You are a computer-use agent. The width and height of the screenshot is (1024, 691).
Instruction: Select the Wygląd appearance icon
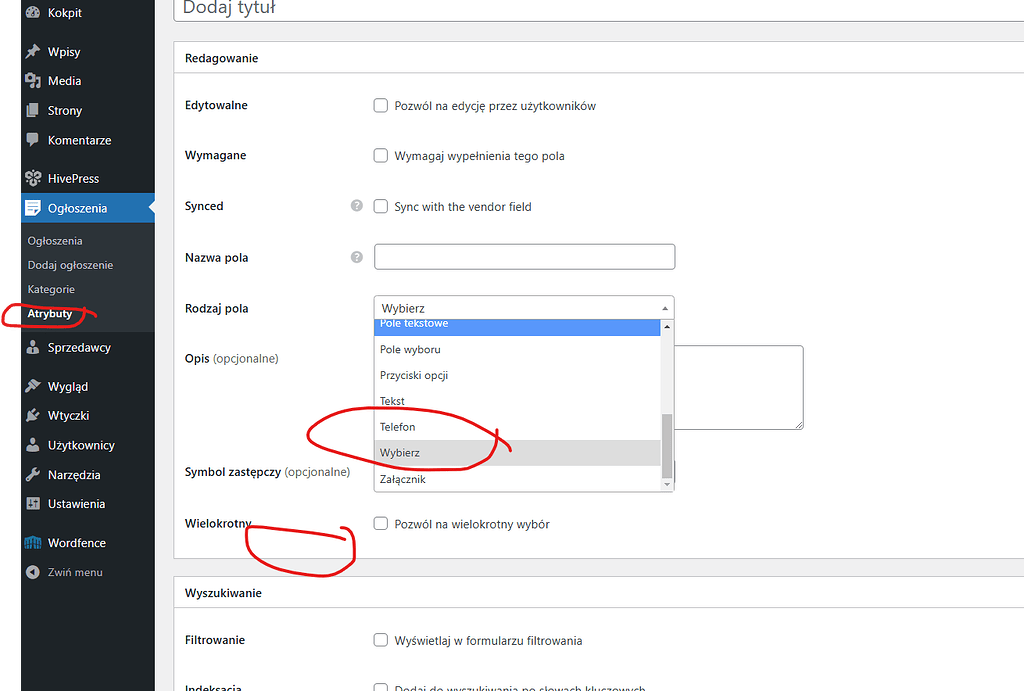pos(31,385)
